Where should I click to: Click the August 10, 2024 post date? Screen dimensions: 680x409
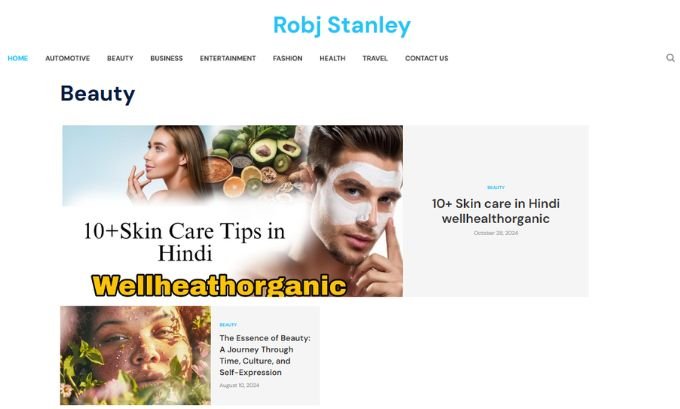(x=239, y=385)
